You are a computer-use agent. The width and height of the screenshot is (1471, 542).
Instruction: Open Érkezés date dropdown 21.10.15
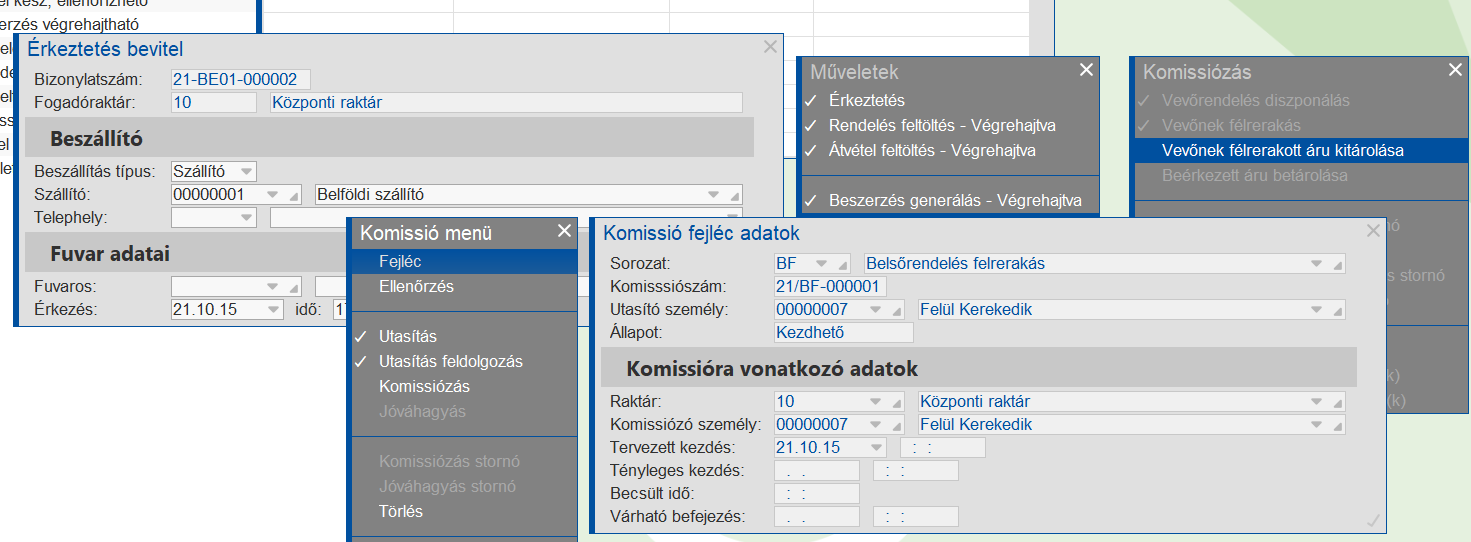click(x=274, y=310)
